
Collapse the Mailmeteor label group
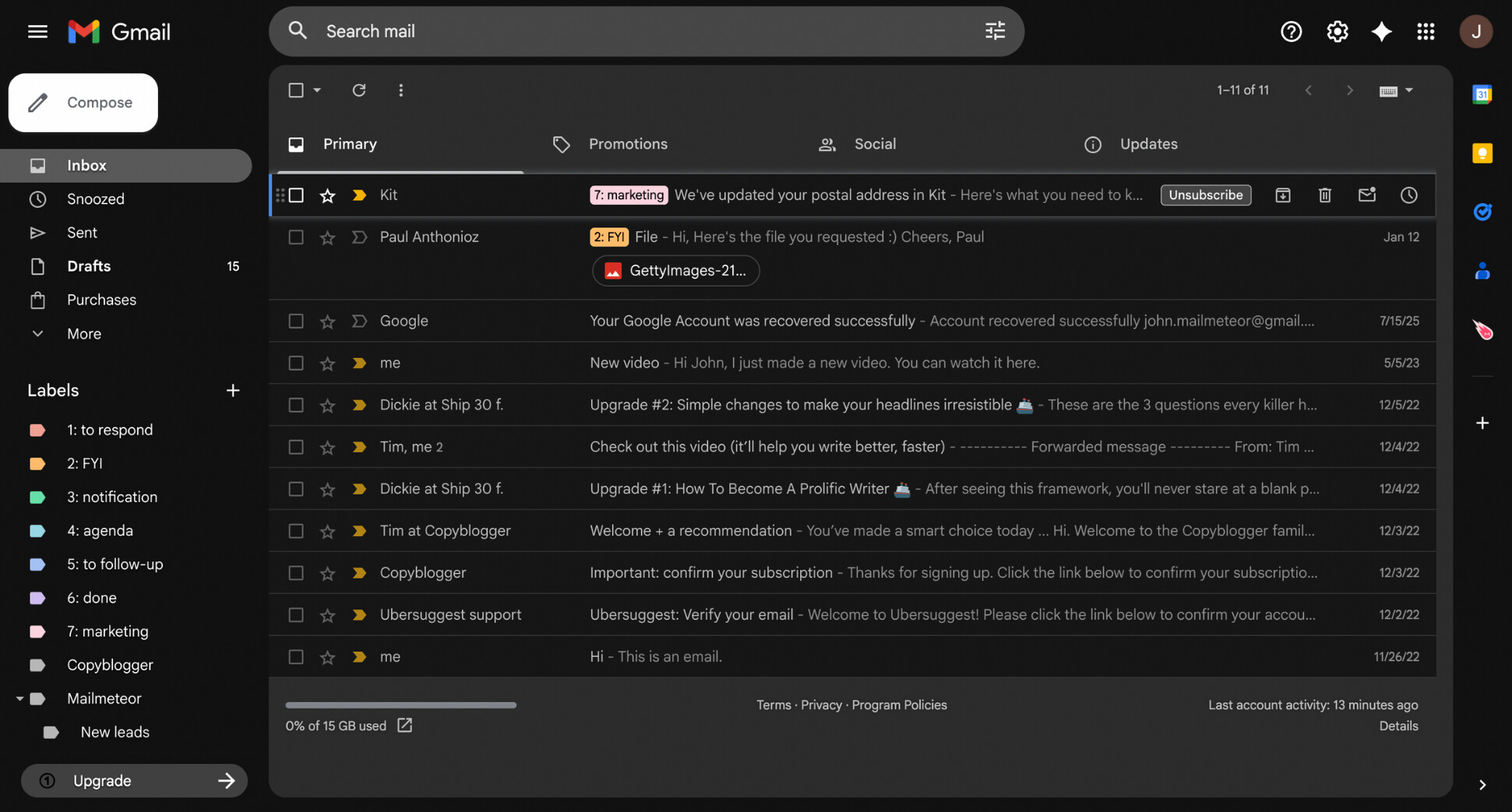[19, 698]
